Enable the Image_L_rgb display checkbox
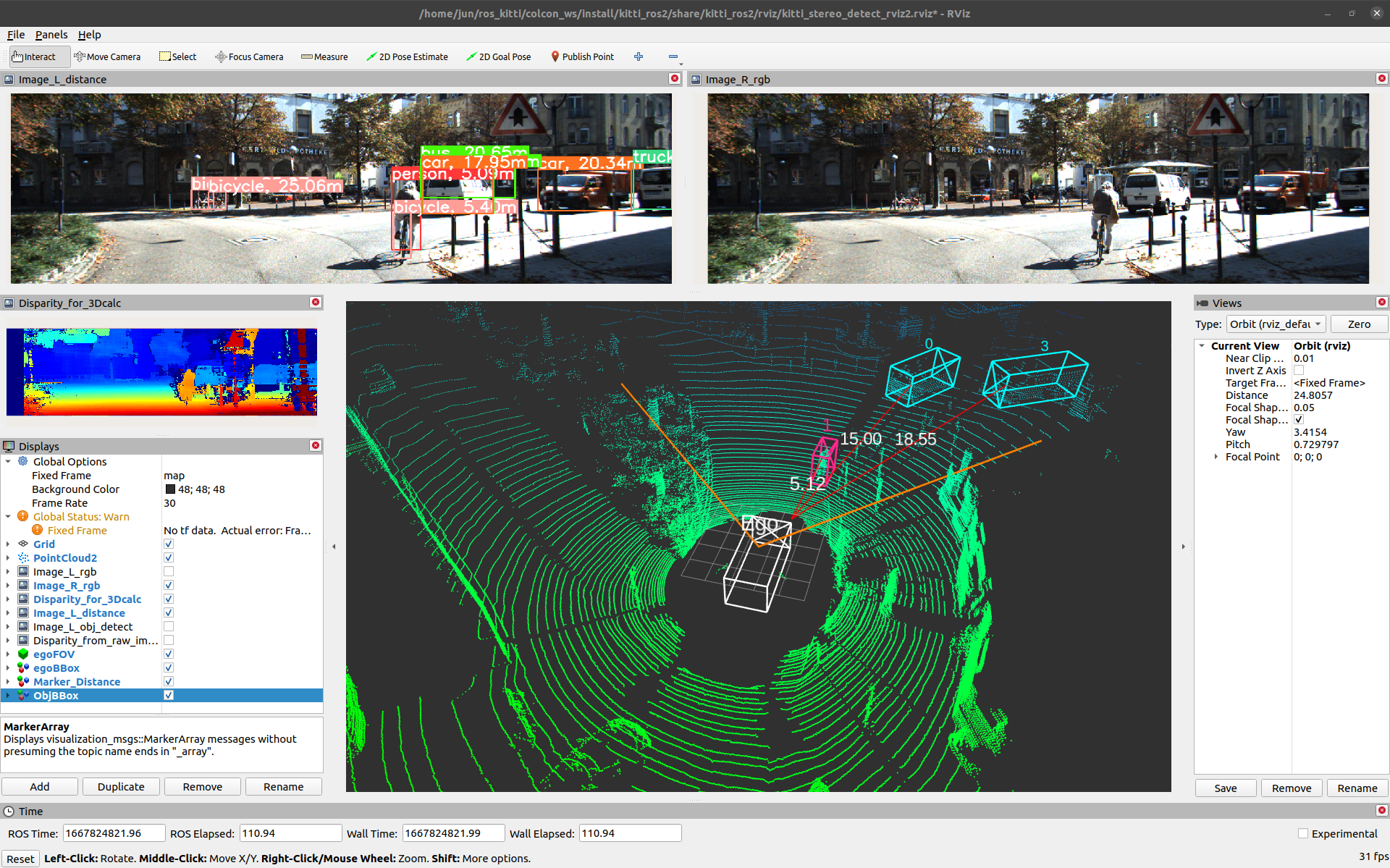The image size is (1390, 868). pos(169,572)
